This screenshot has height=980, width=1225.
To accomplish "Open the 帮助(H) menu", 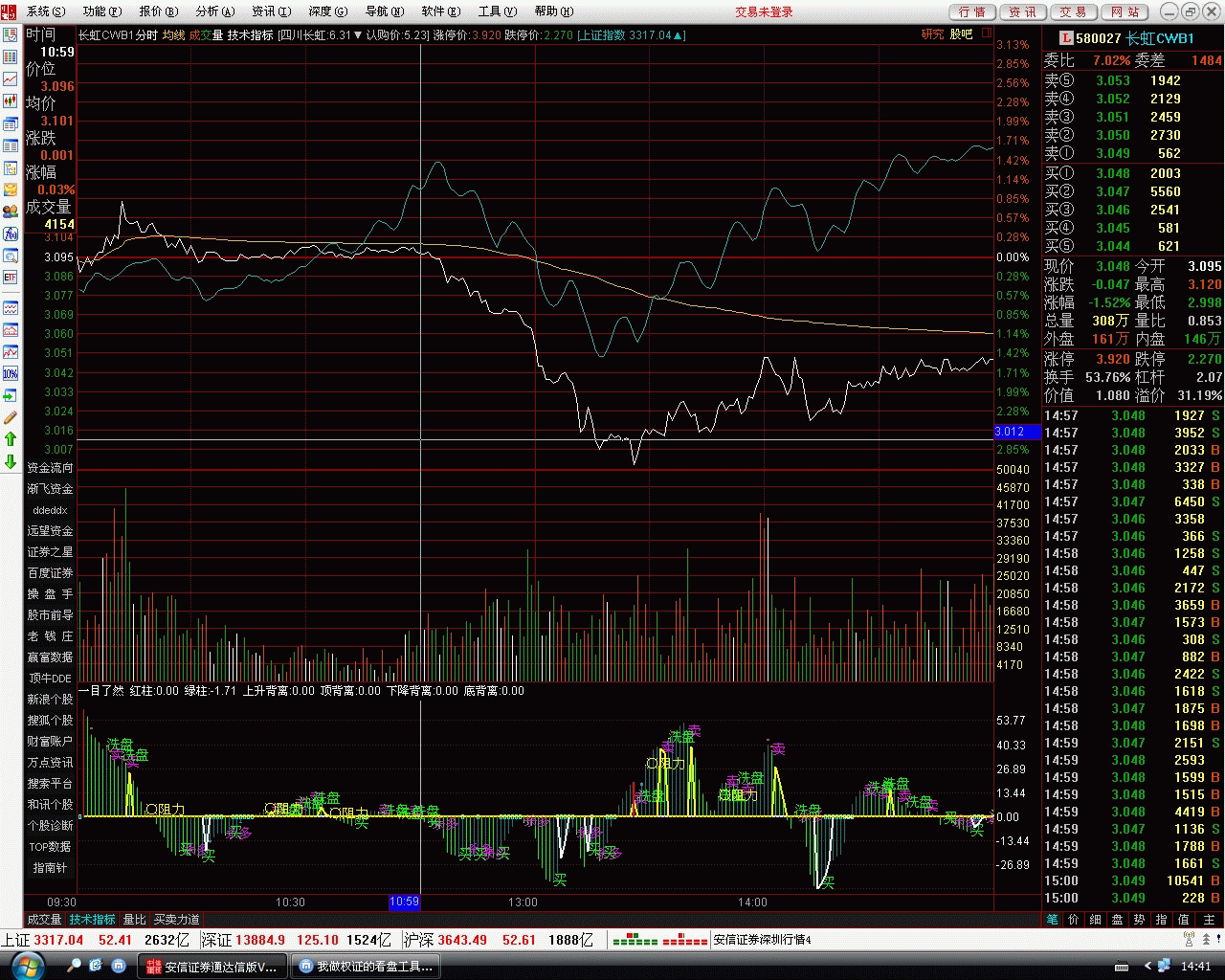I will click(553, 11).
